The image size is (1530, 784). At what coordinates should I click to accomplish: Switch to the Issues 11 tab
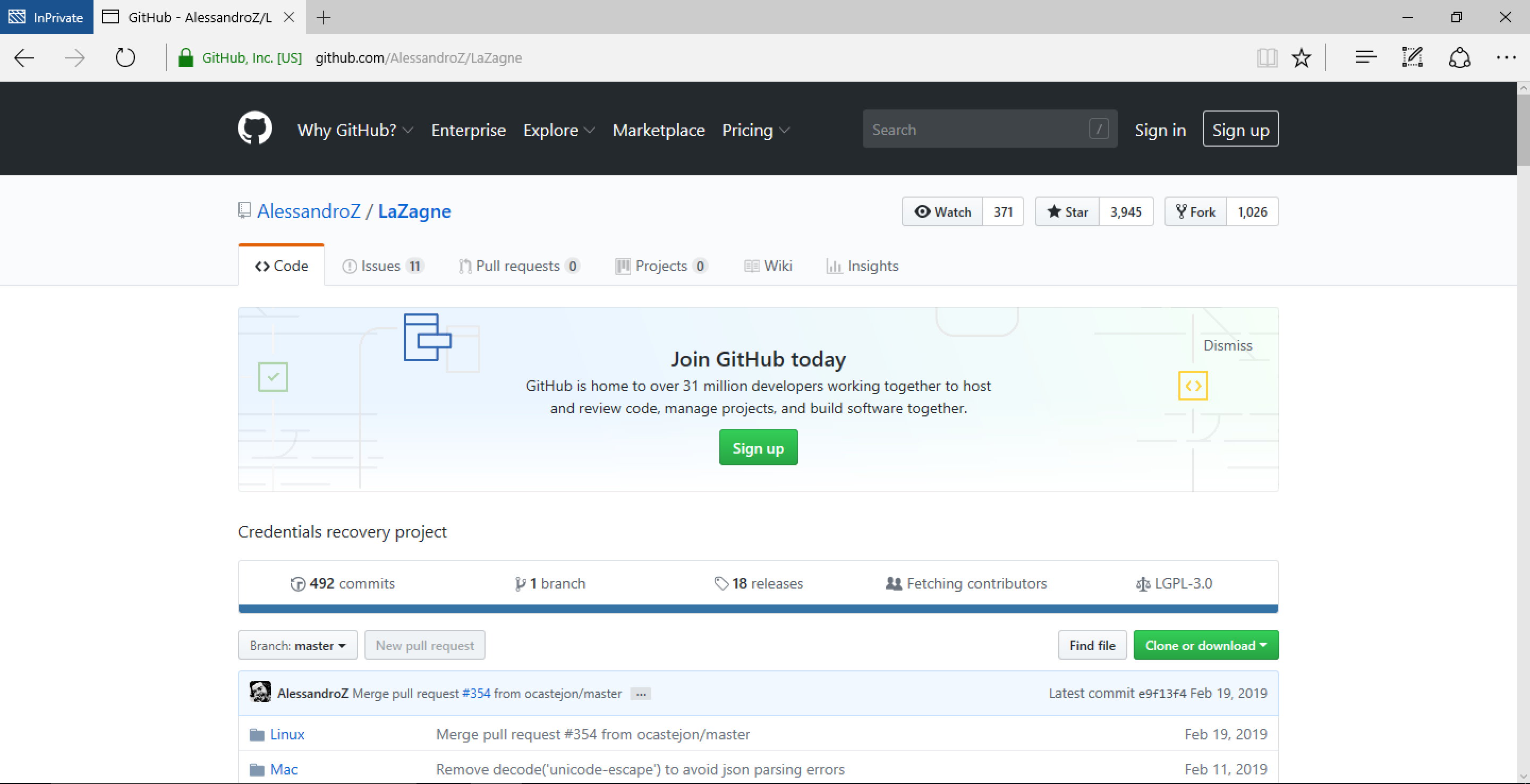pos(383,265)
